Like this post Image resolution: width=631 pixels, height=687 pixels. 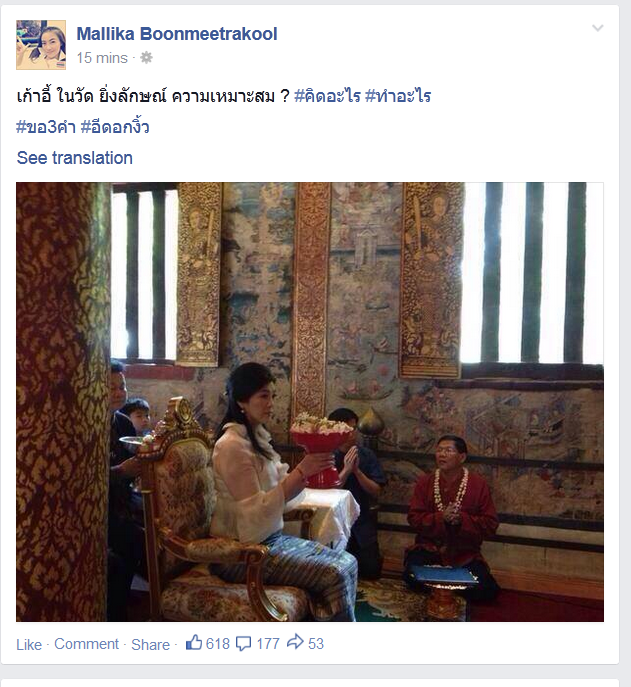[29, 645]
